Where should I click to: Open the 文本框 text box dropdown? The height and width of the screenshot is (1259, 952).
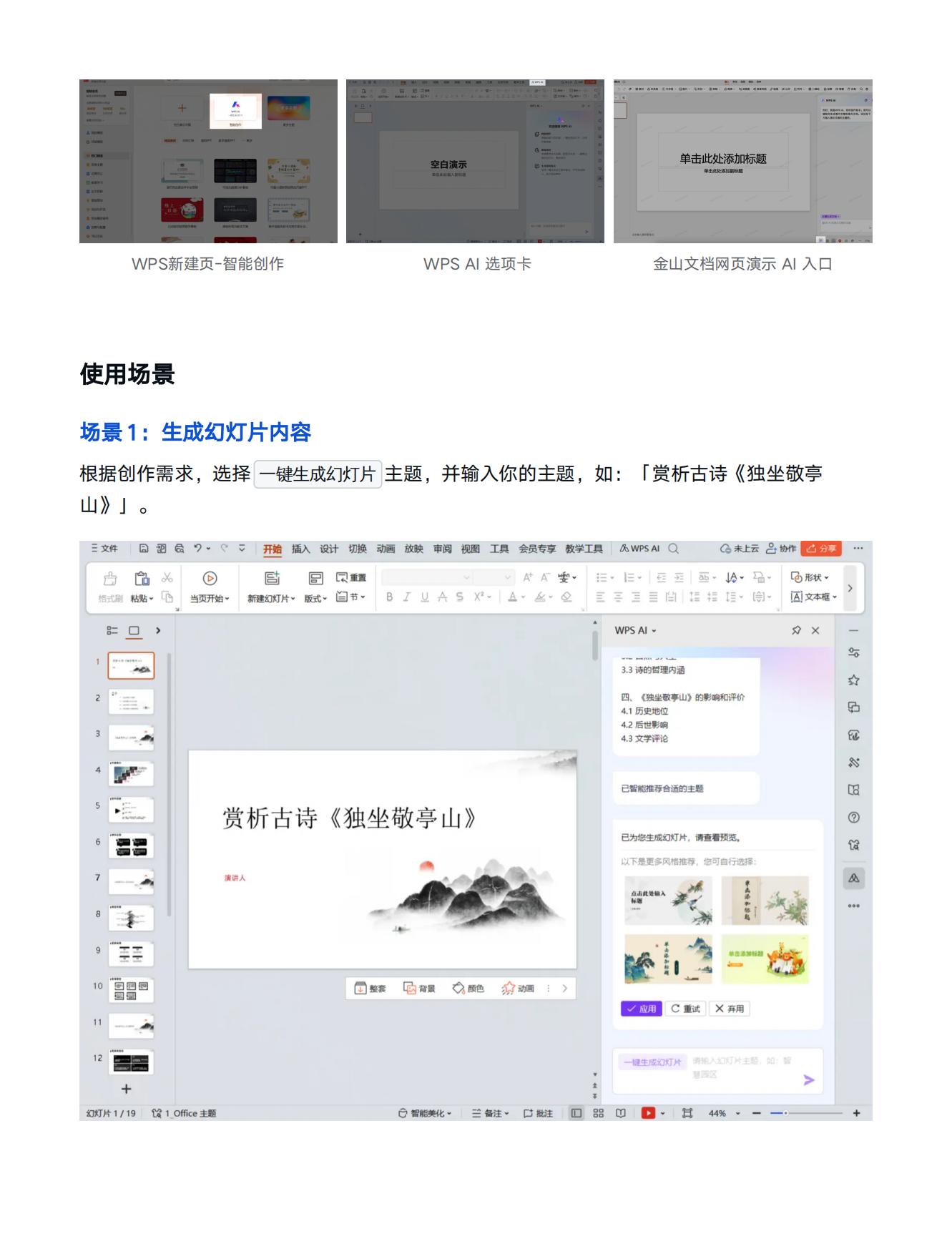tap(813, 597)
